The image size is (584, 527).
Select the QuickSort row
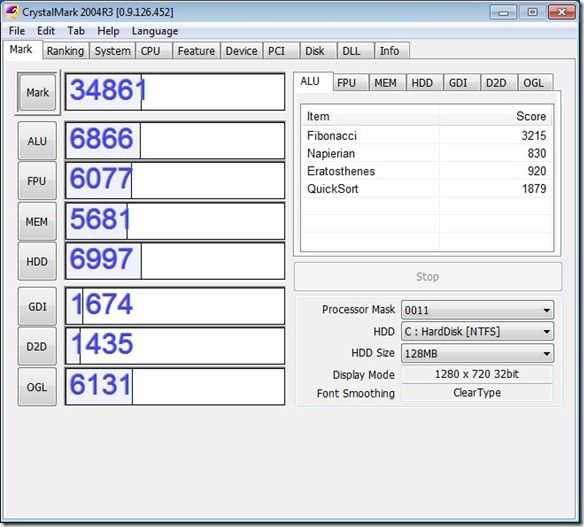click(427, 189)
